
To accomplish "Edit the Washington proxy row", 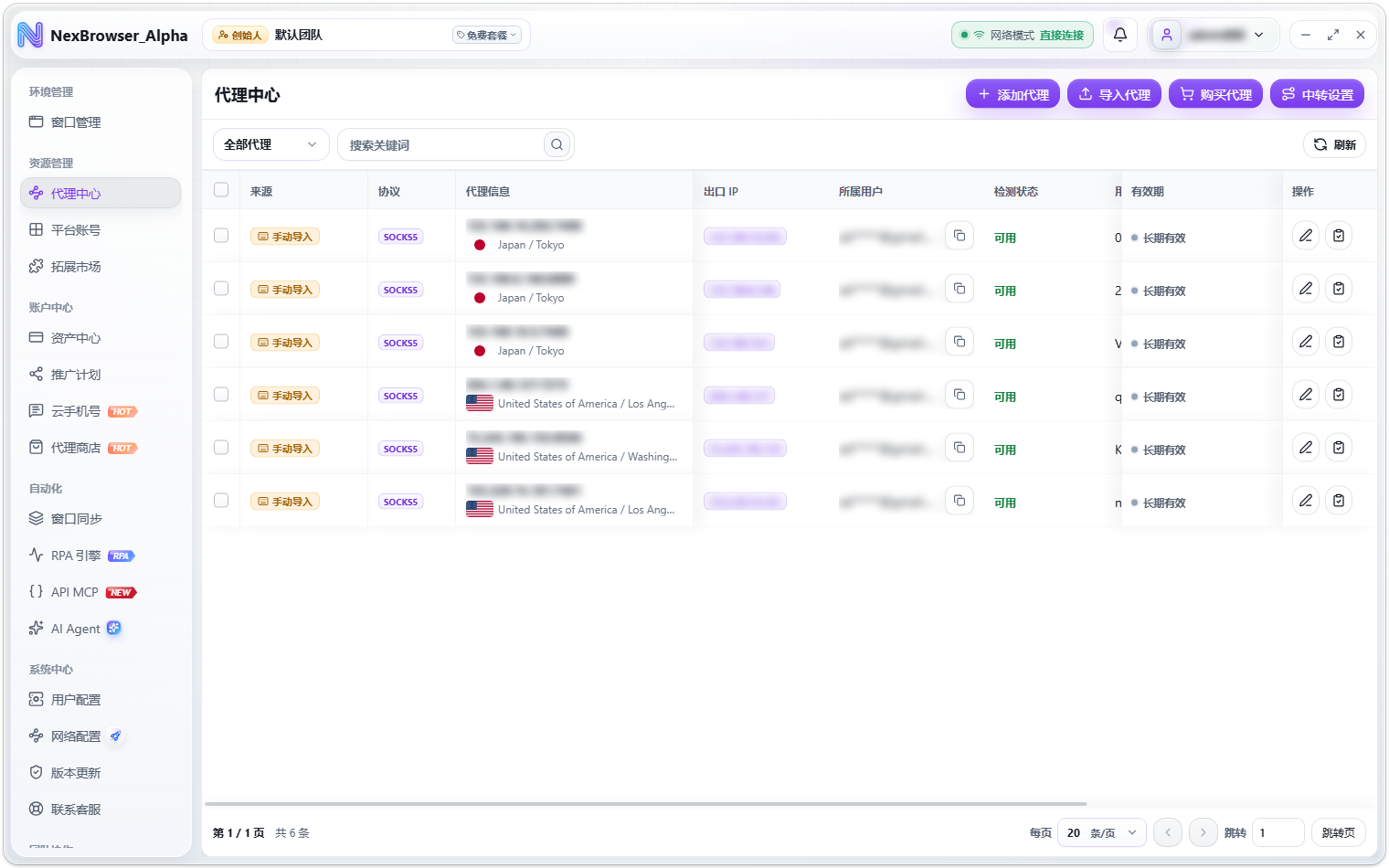I will click(x=1306, y=448).
